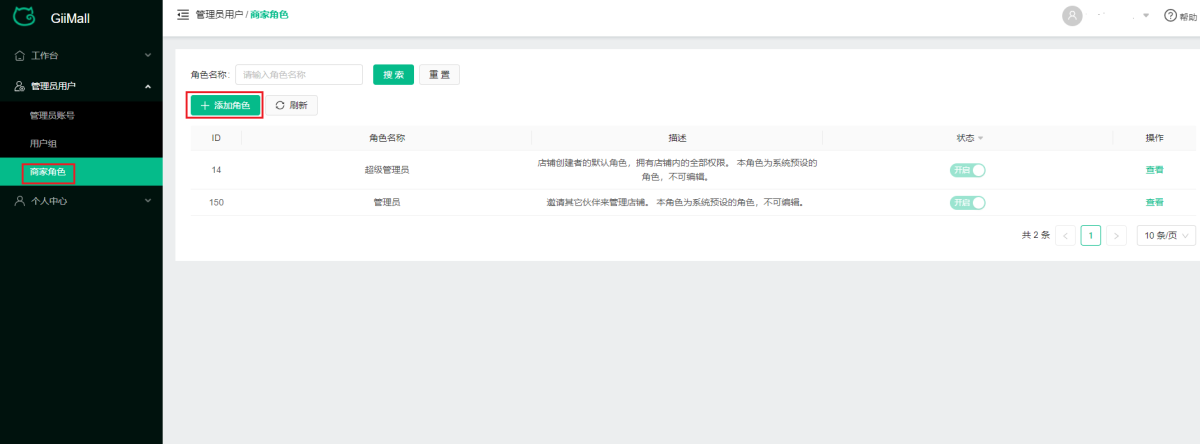Select 用户组 in the sidebar
Viewport: 1200px width, 444px height.
click(43, 144)
